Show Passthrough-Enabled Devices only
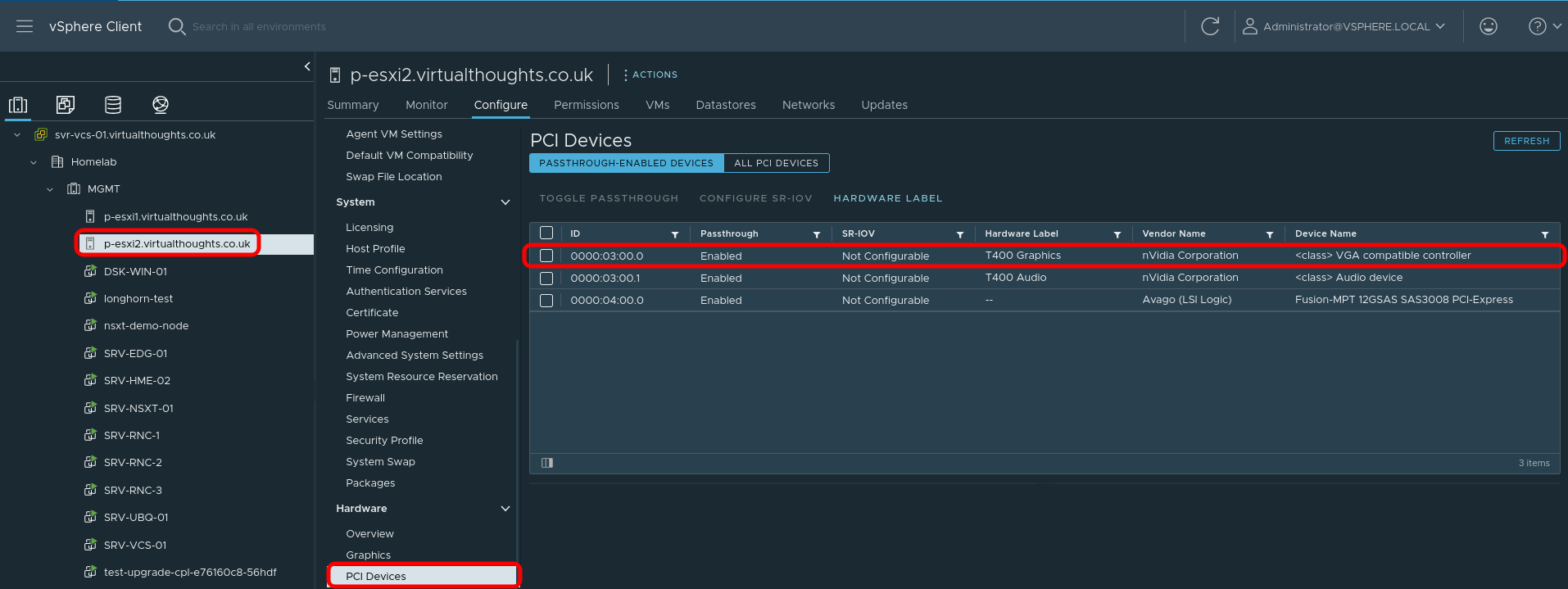The width and height of the screenshot is (1568, 589). 627,163
